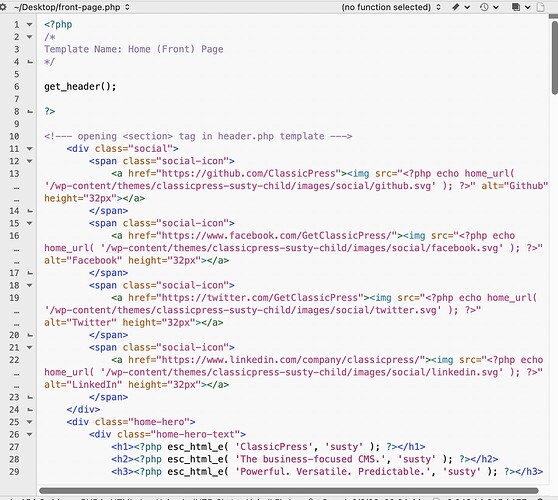Click the linkedin.svg image path text

[302, 372]
